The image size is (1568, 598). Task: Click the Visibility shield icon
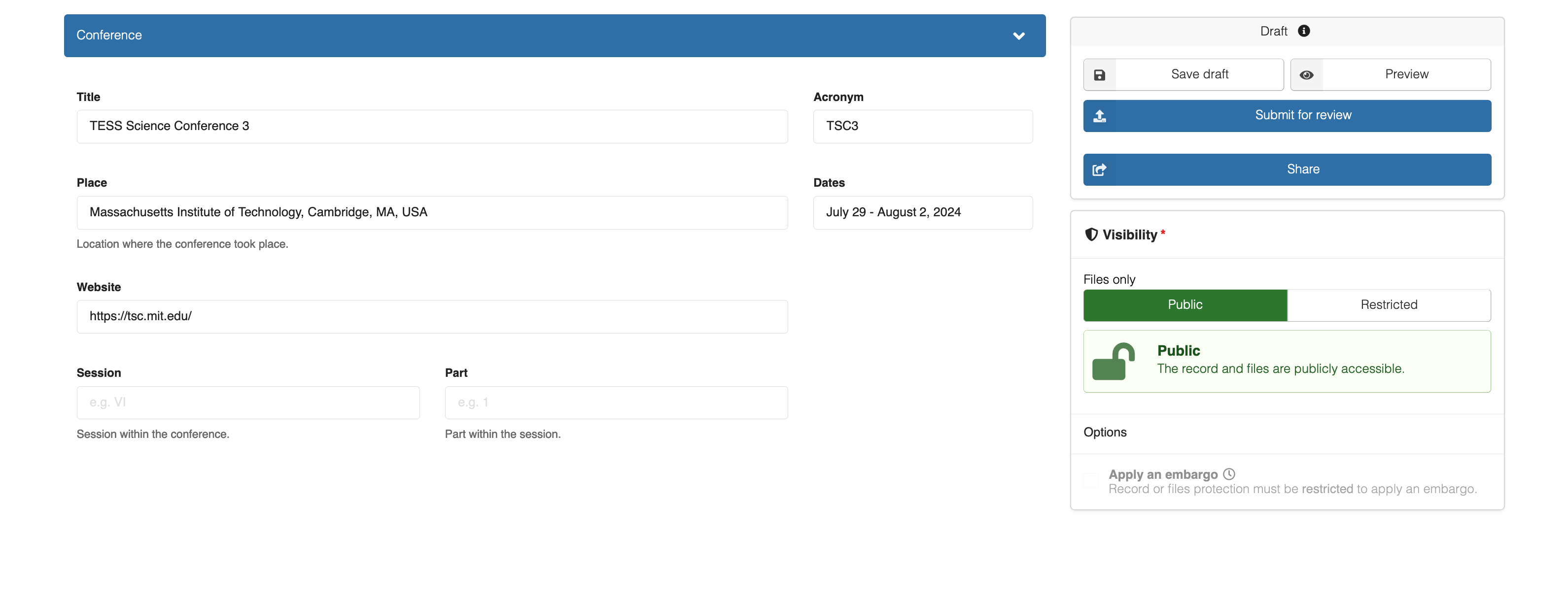pos(1091,234)
